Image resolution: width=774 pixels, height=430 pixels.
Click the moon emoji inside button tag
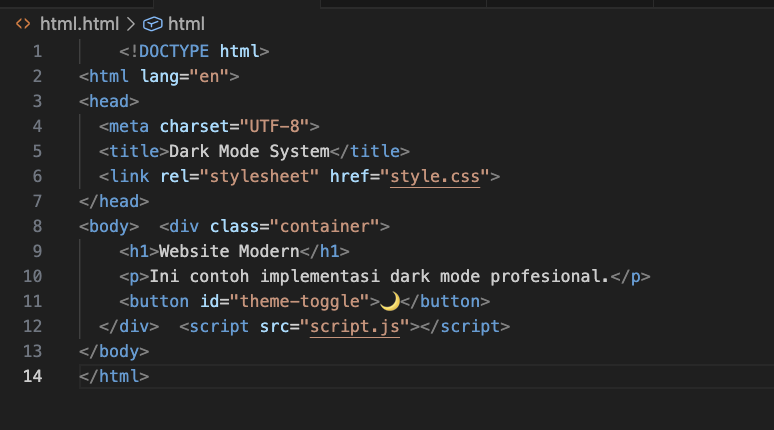391,301
